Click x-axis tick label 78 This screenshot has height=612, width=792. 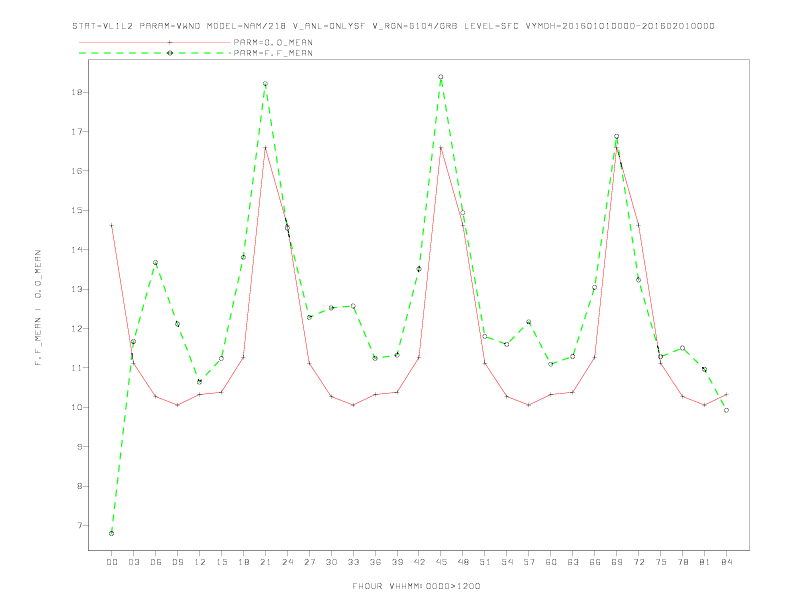click(x=682, y=562)
